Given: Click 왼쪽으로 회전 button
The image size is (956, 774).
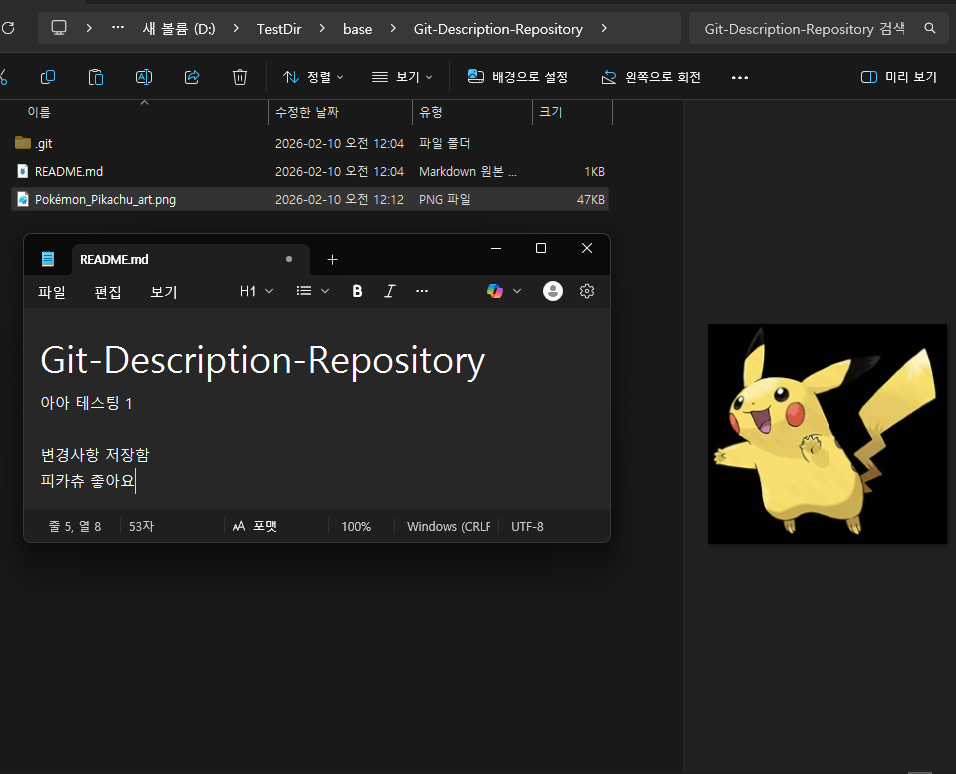Looking at the screenshot, I should [651, 77].
